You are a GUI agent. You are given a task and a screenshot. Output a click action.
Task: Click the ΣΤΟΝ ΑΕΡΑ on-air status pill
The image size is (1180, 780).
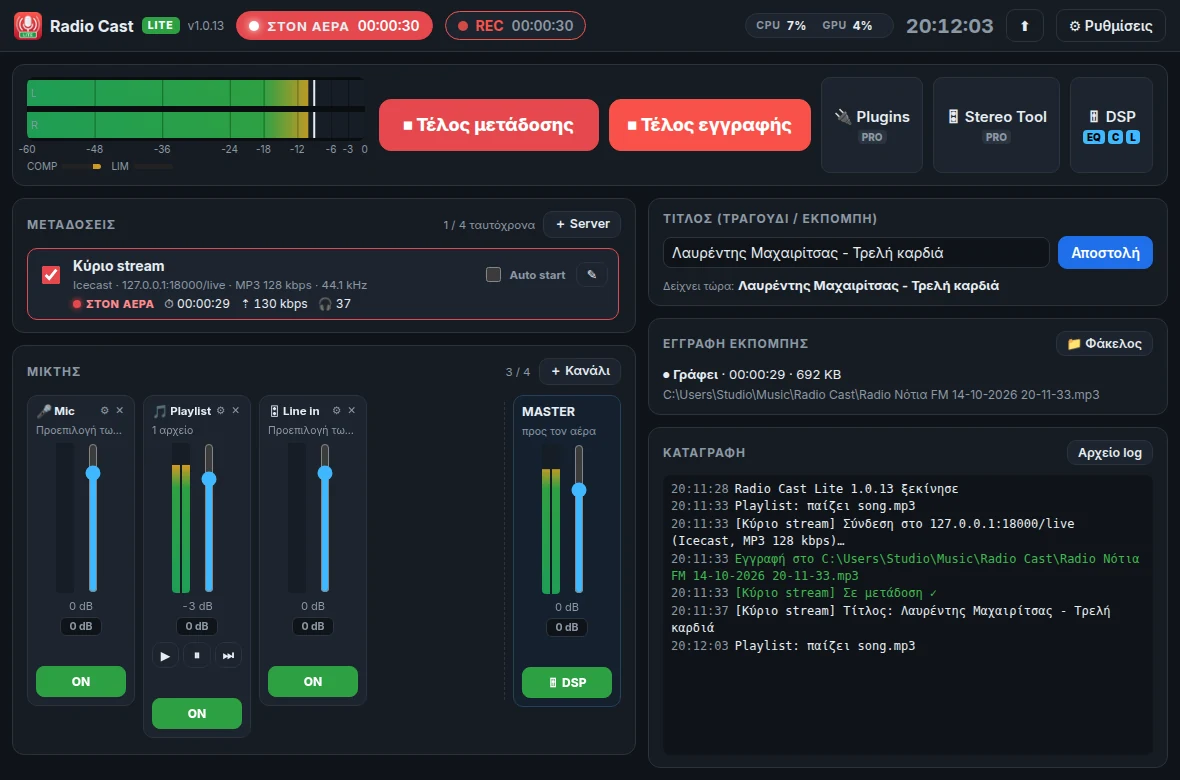pyautogui.click(x=334, y=26)
